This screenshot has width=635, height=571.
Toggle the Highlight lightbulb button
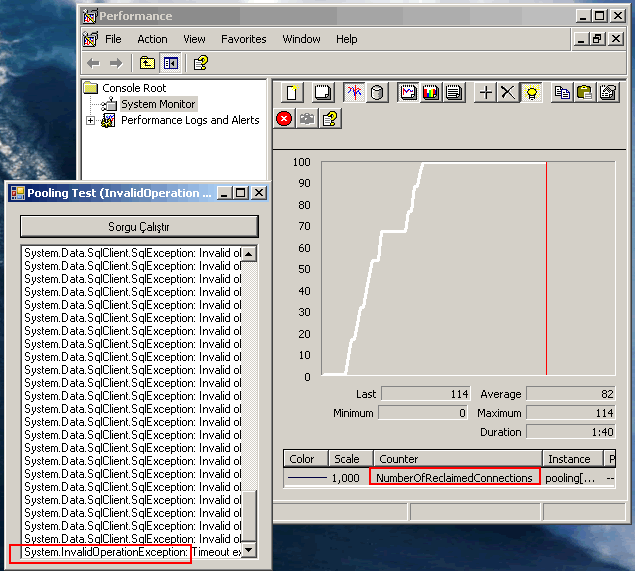pyautogui.click(x=531, y=93)
